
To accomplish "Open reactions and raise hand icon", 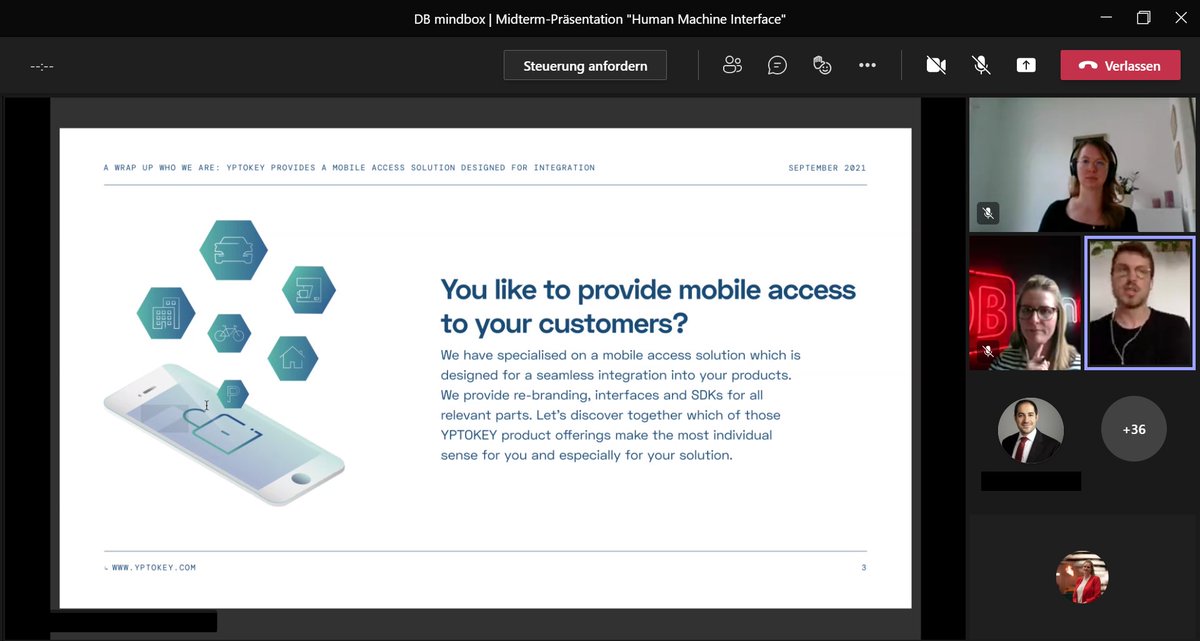I will 822,66.
